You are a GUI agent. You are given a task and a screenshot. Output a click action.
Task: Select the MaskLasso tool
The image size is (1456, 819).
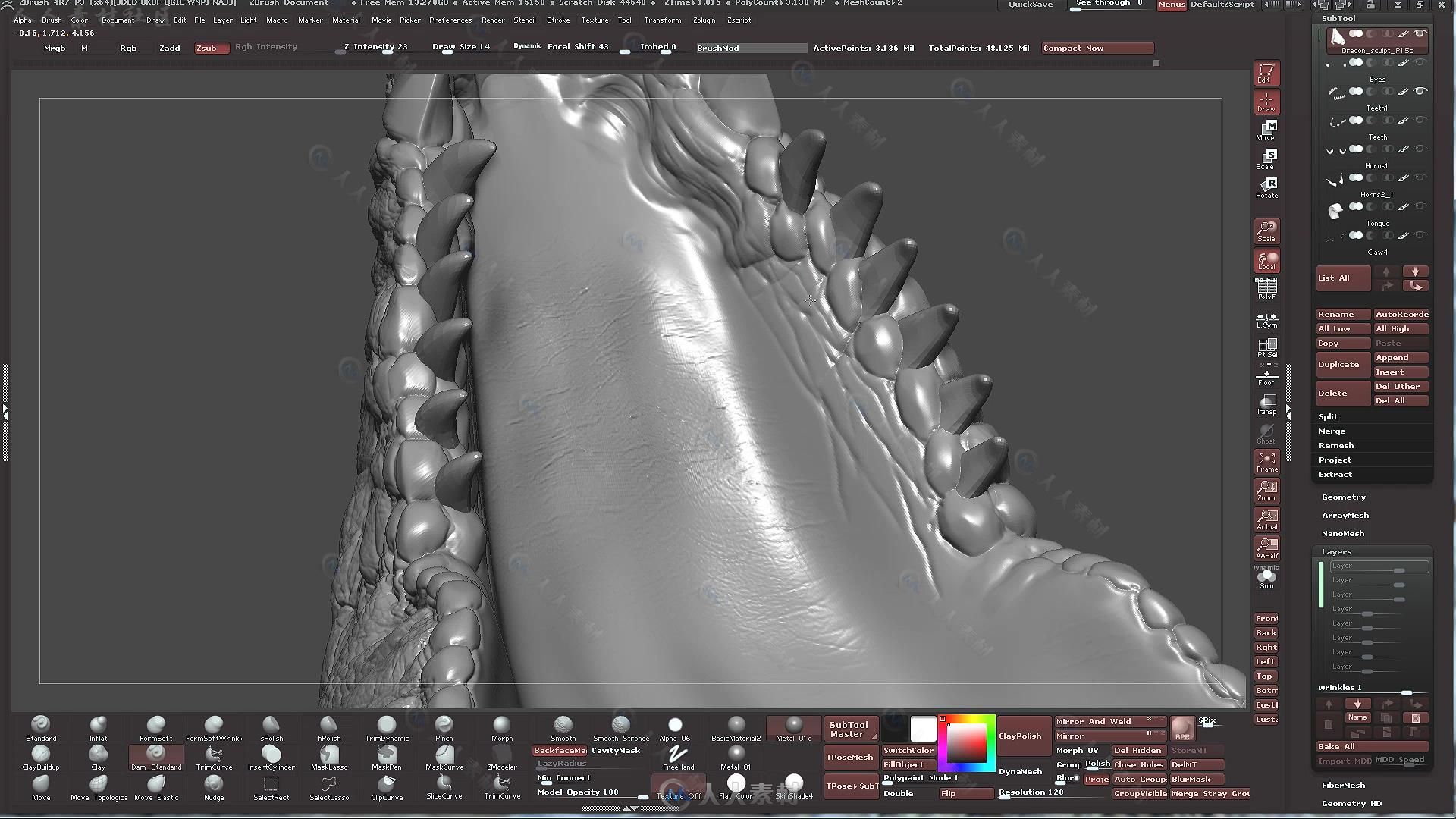click(328, 755)
